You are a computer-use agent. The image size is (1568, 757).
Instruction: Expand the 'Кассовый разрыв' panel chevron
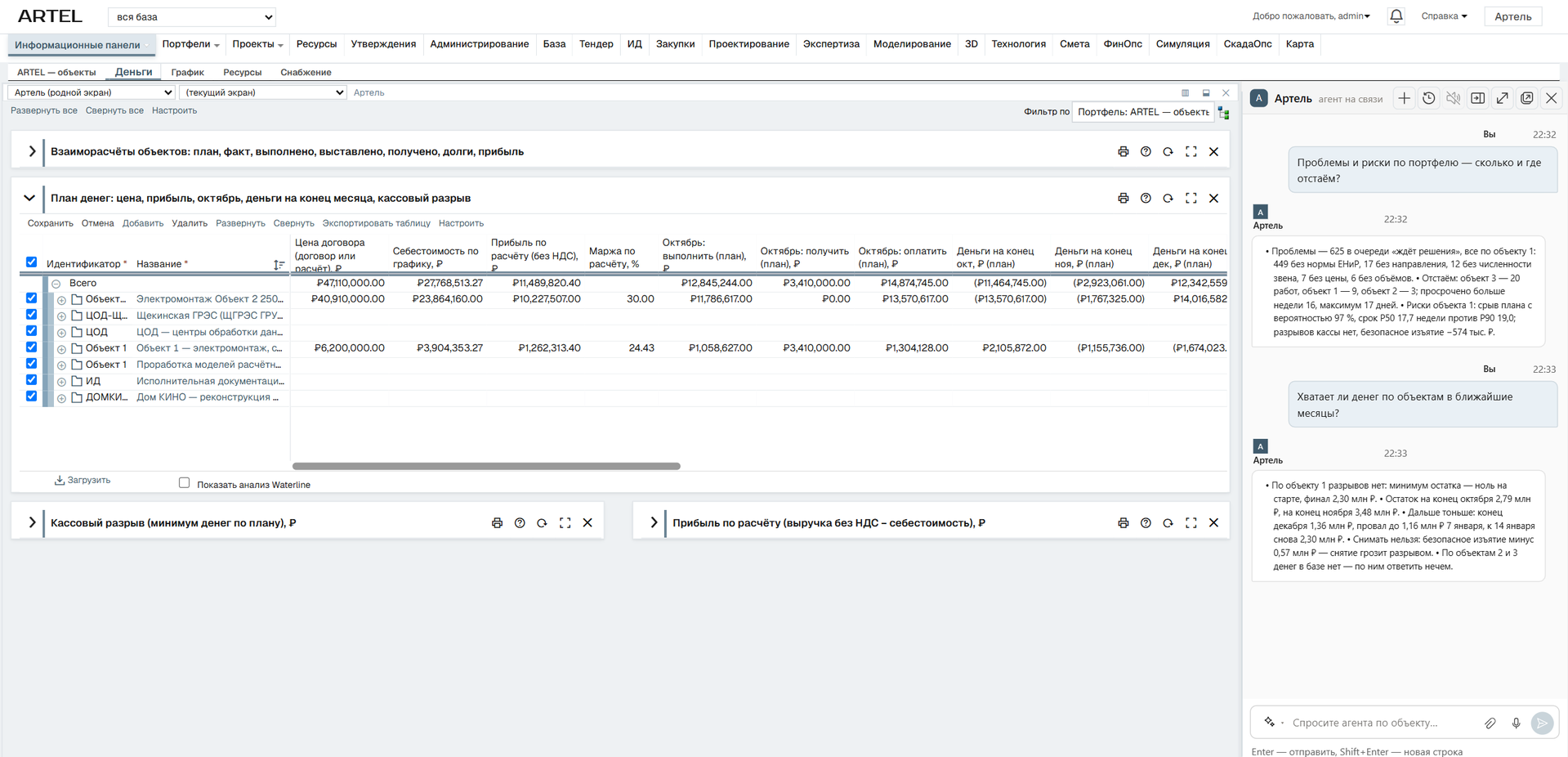(31, 523)
